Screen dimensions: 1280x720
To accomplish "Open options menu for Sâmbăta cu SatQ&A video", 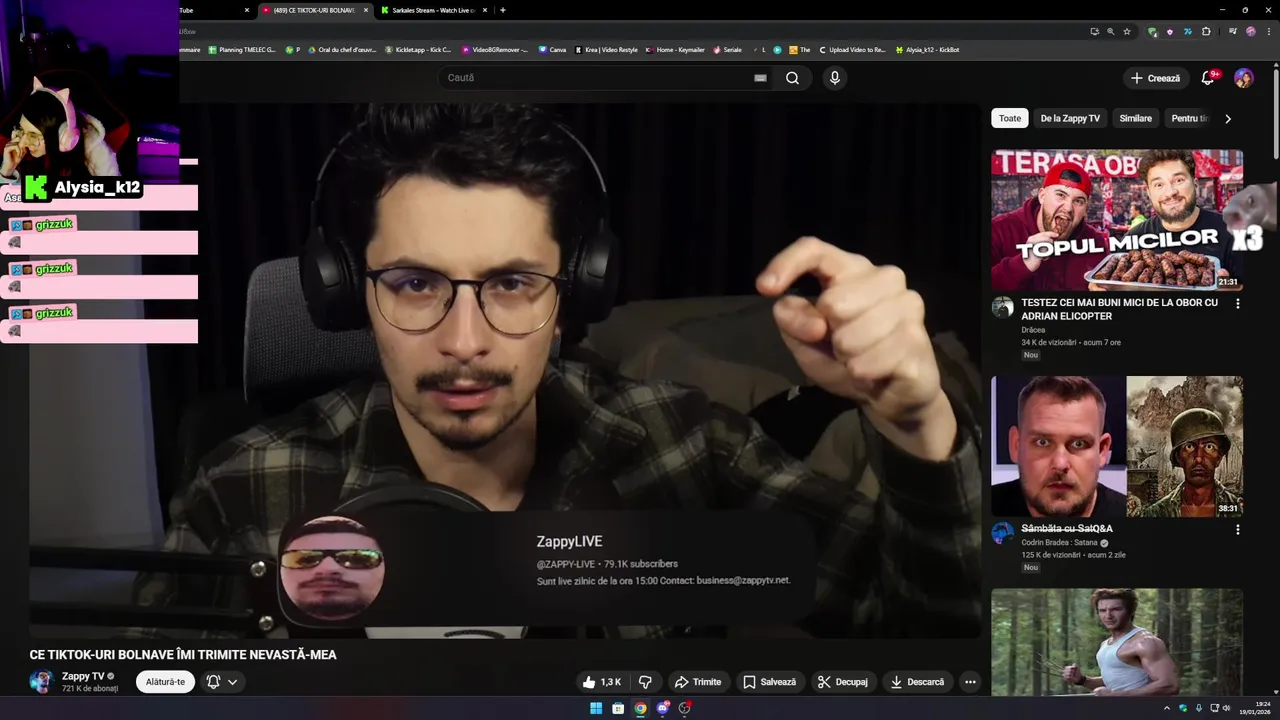I will [x=1237, y=529].
